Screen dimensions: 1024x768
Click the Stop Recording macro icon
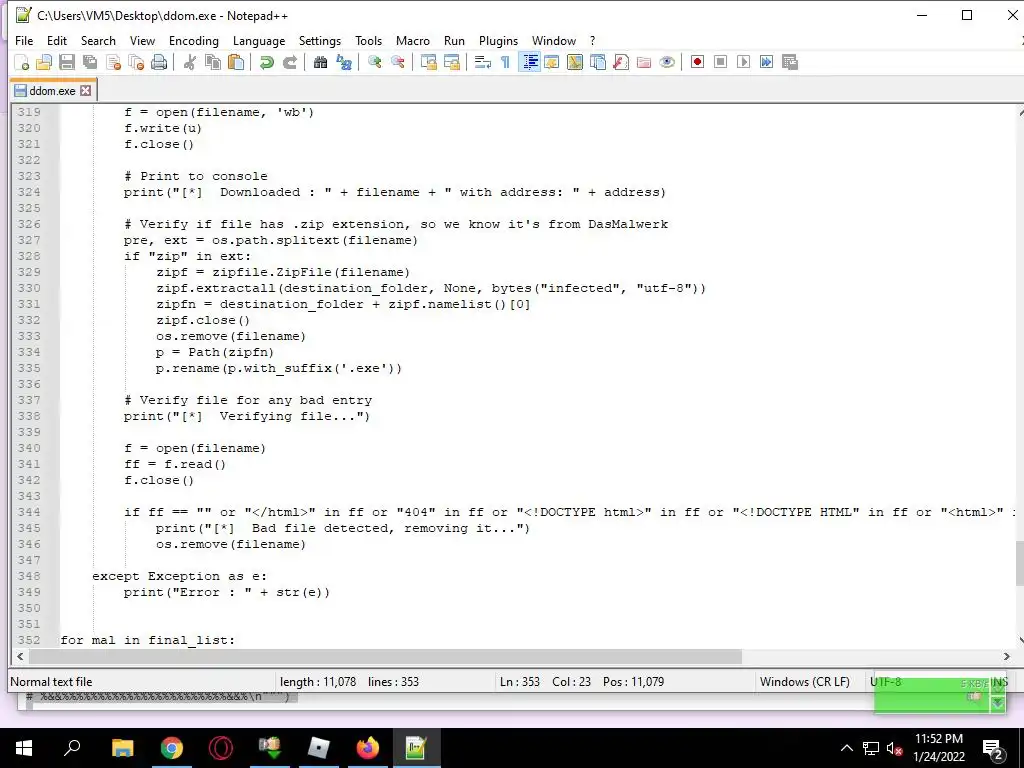[720, 62]
